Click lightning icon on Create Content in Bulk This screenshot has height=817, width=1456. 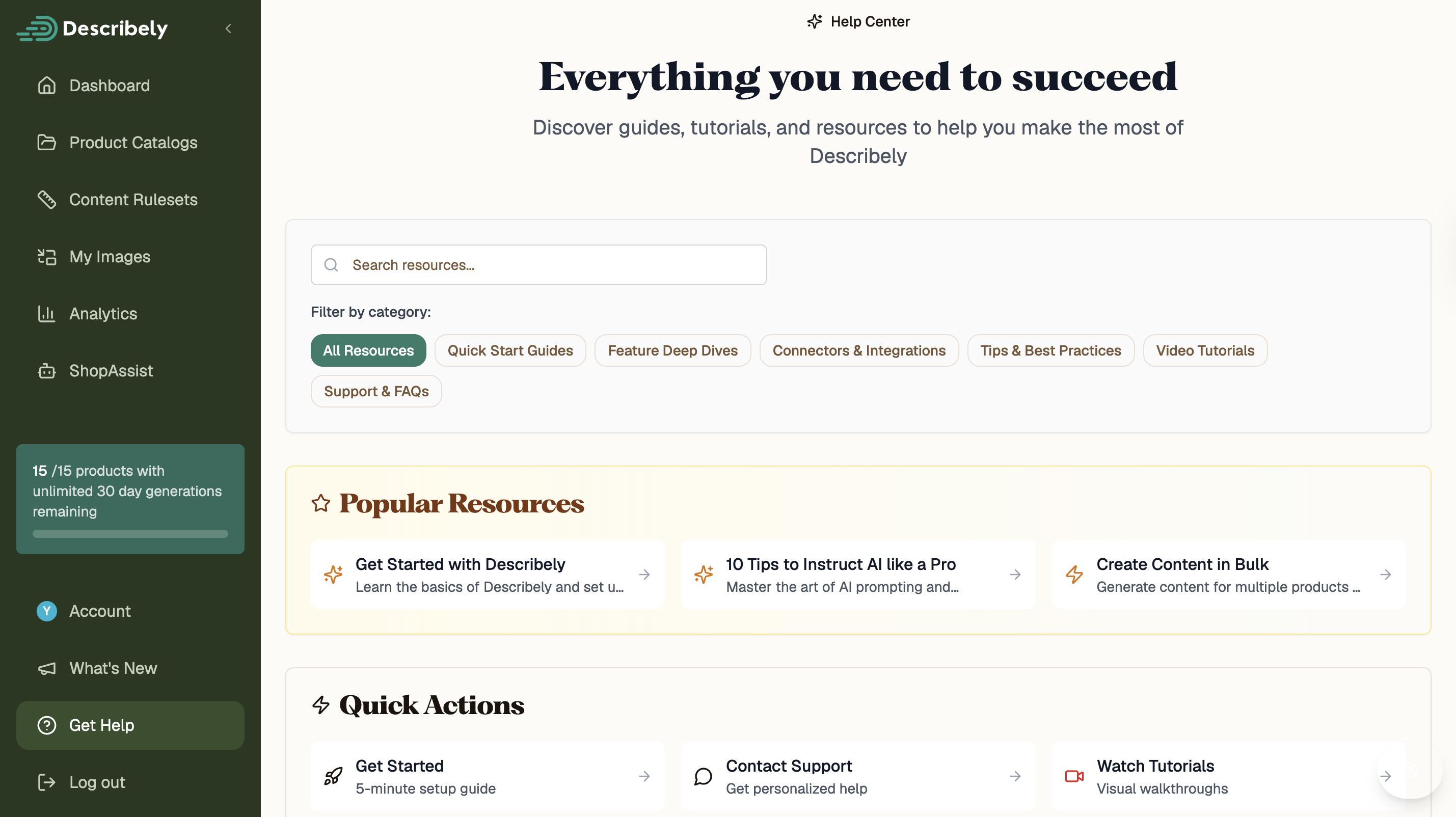click(1074, 575)
